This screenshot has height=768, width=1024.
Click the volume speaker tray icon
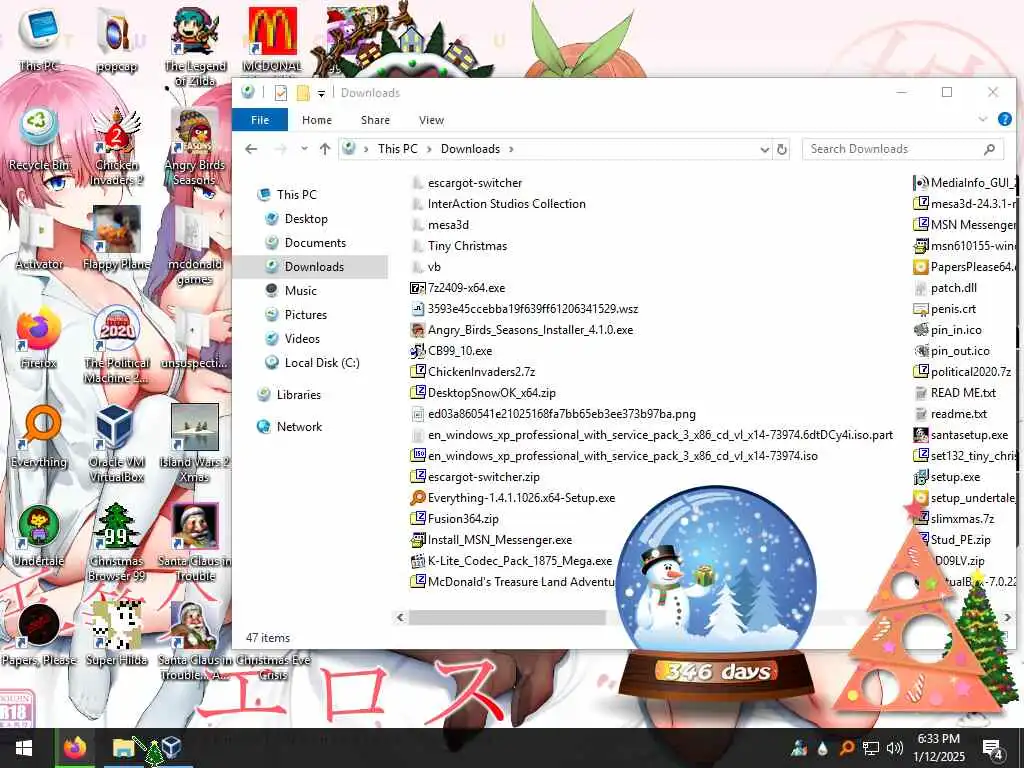[x=895, y=748]
